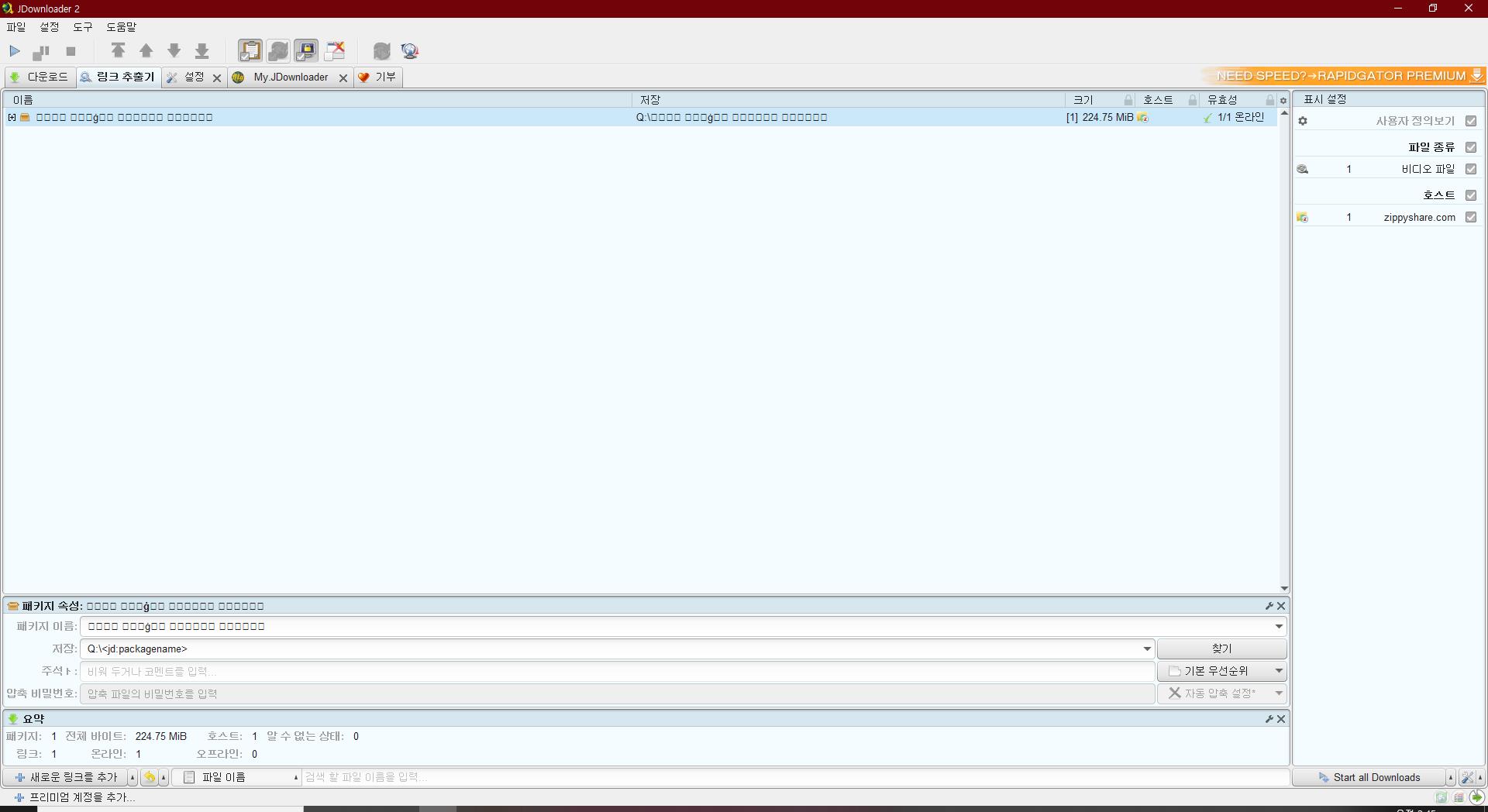
Task: Click video file type icon in sidebar
Action: [x=1303, y=169]
